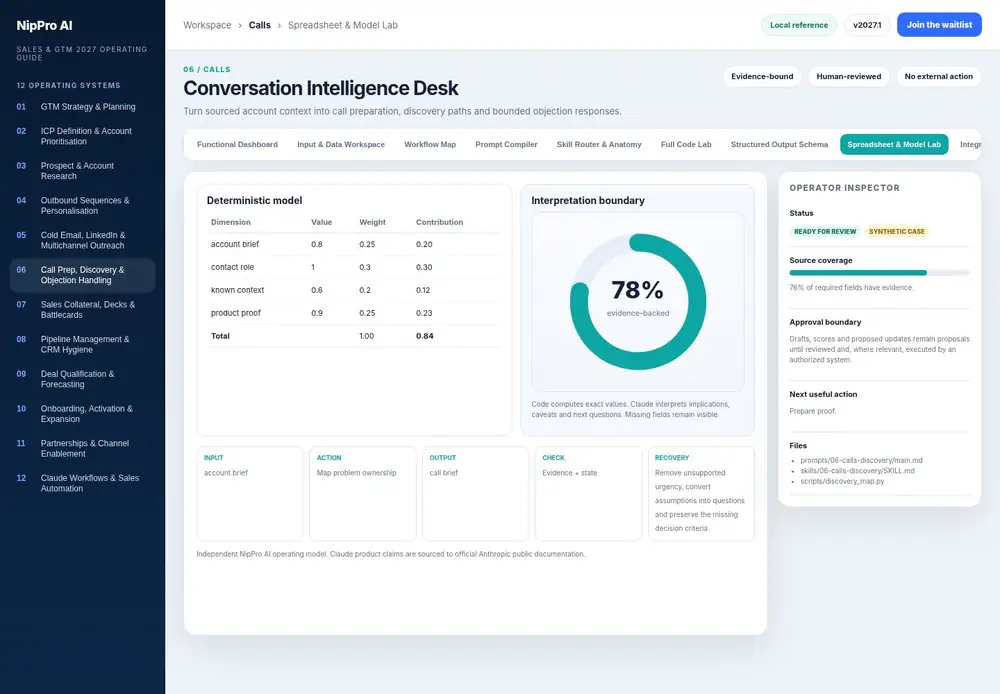1000x694 pixels.
Task: Switch to Structured Output Schema tab
Action: coord(779,144)
